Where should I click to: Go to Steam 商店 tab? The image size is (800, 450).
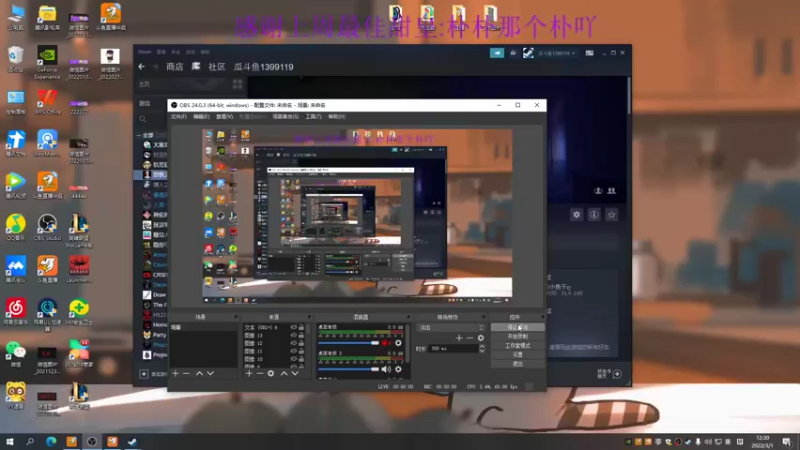174,67
